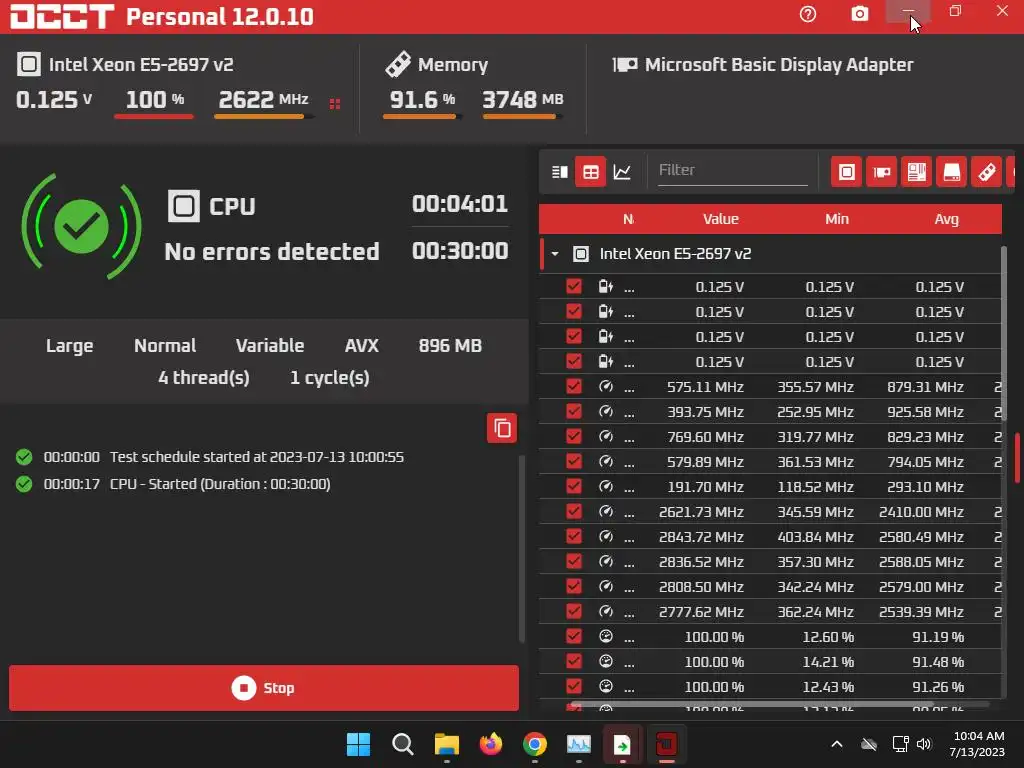The width and height of the screenshot is (1024, 768).
Task: Click the memory usage 91.6 % bar
Action: 422,116
